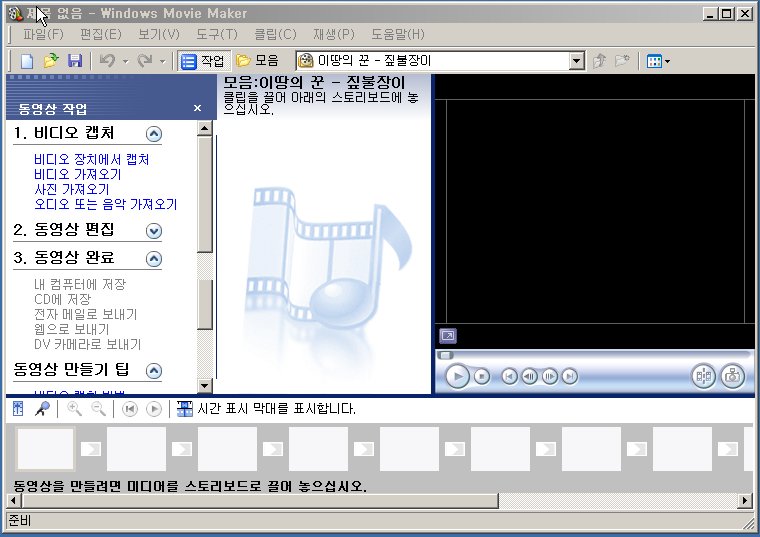Click 비디오 가져오기 link
The image size is (760, 537).
pos(78,174)
